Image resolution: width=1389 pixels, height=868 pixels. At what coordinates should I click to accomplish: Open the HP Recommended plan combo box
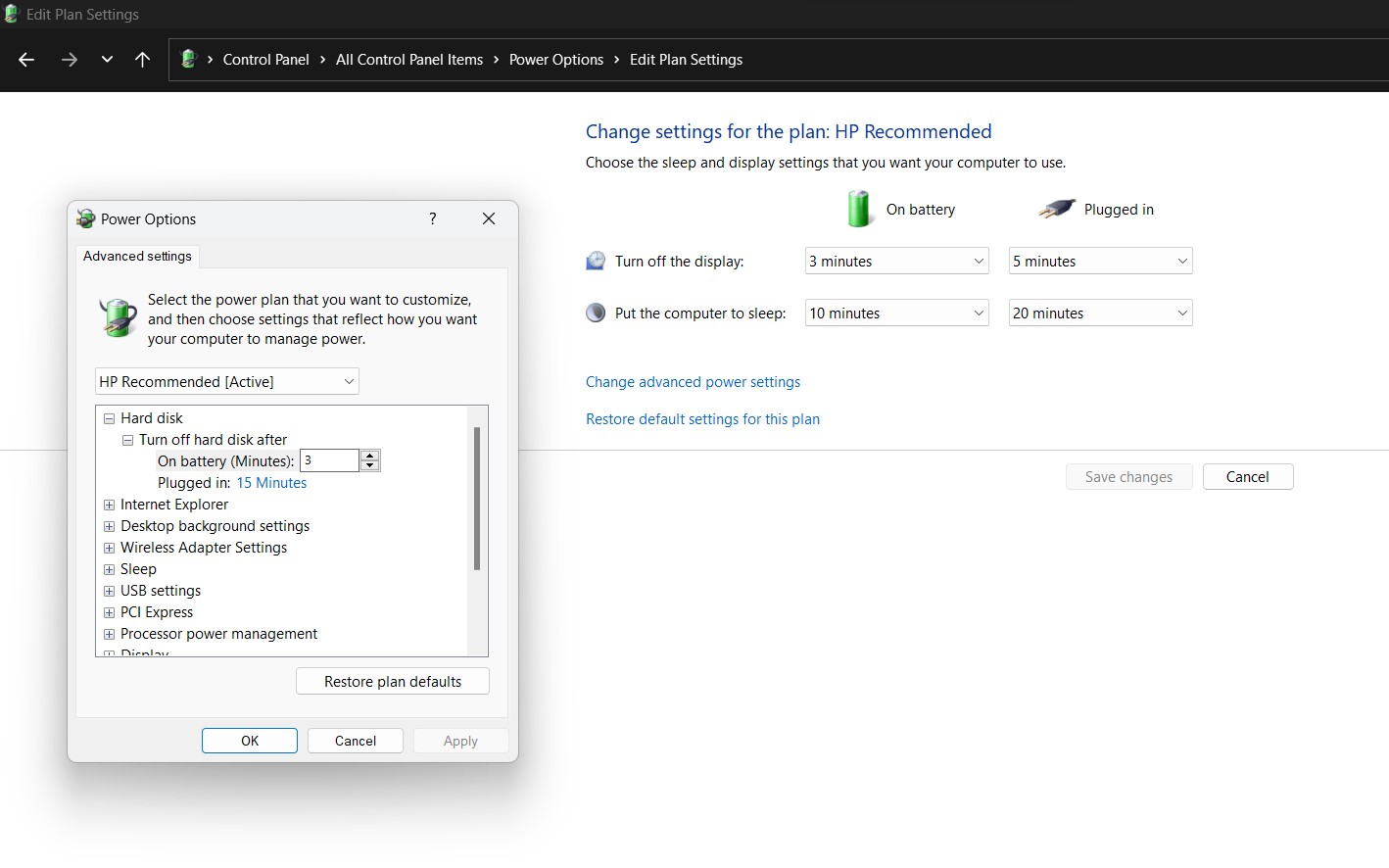(x=226, y=381)
